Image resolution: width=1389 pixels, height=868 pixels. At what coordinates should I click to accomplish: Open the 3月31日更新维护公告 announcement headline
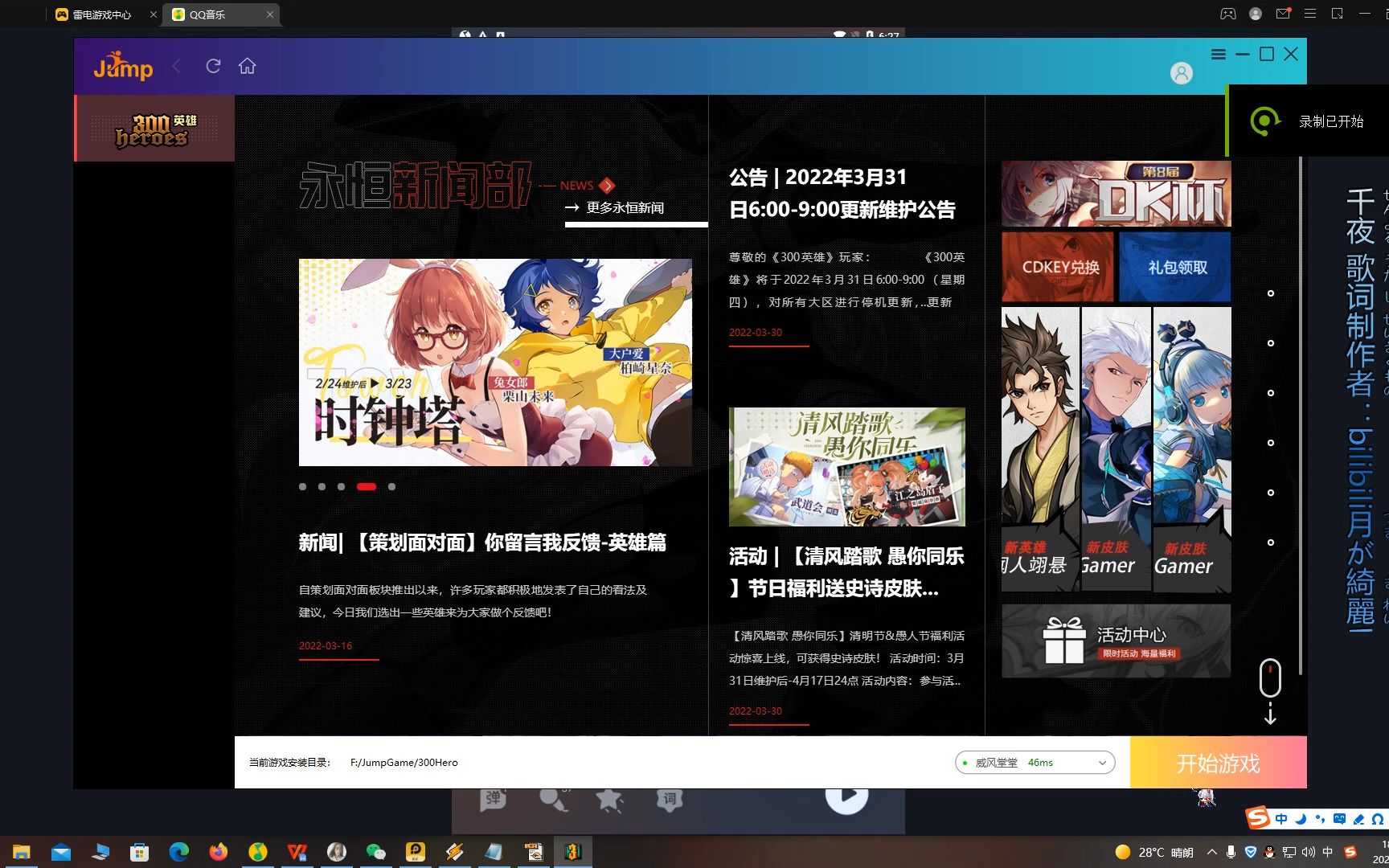coord(842,193)
